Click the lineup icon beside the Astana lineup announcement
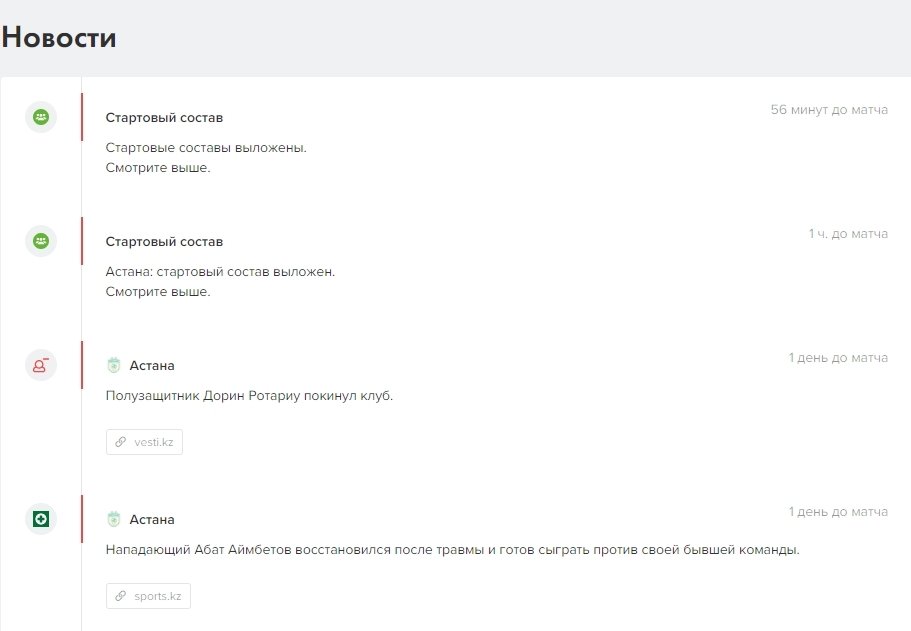 coord(41,241)
